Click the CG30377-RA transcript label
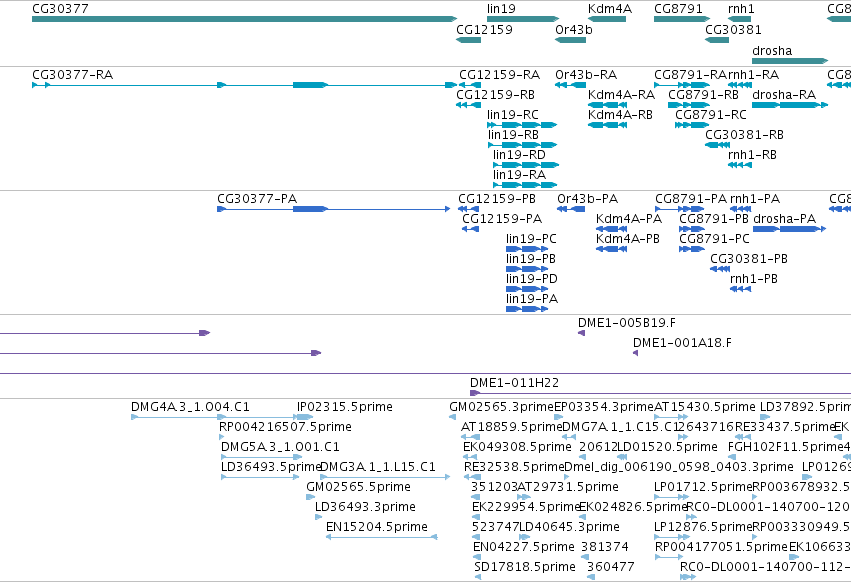Screen dimensions: 851x582 [73, 74]
